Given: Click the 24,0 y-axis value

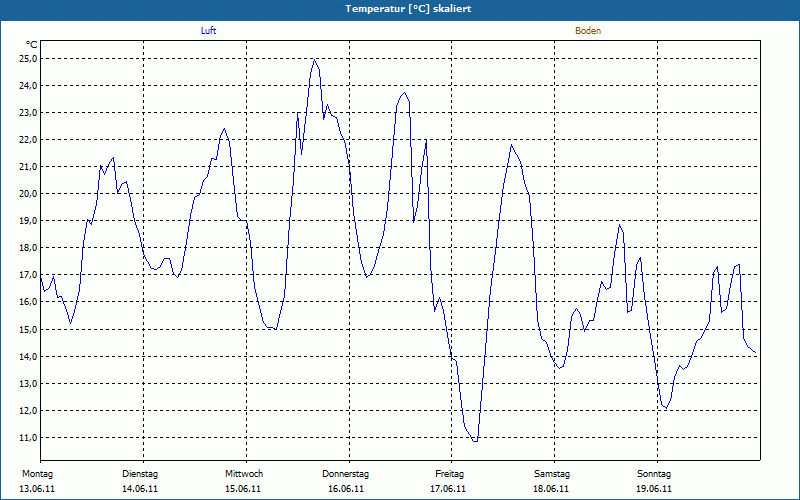Looking at the screenshot, I should 28,86.
